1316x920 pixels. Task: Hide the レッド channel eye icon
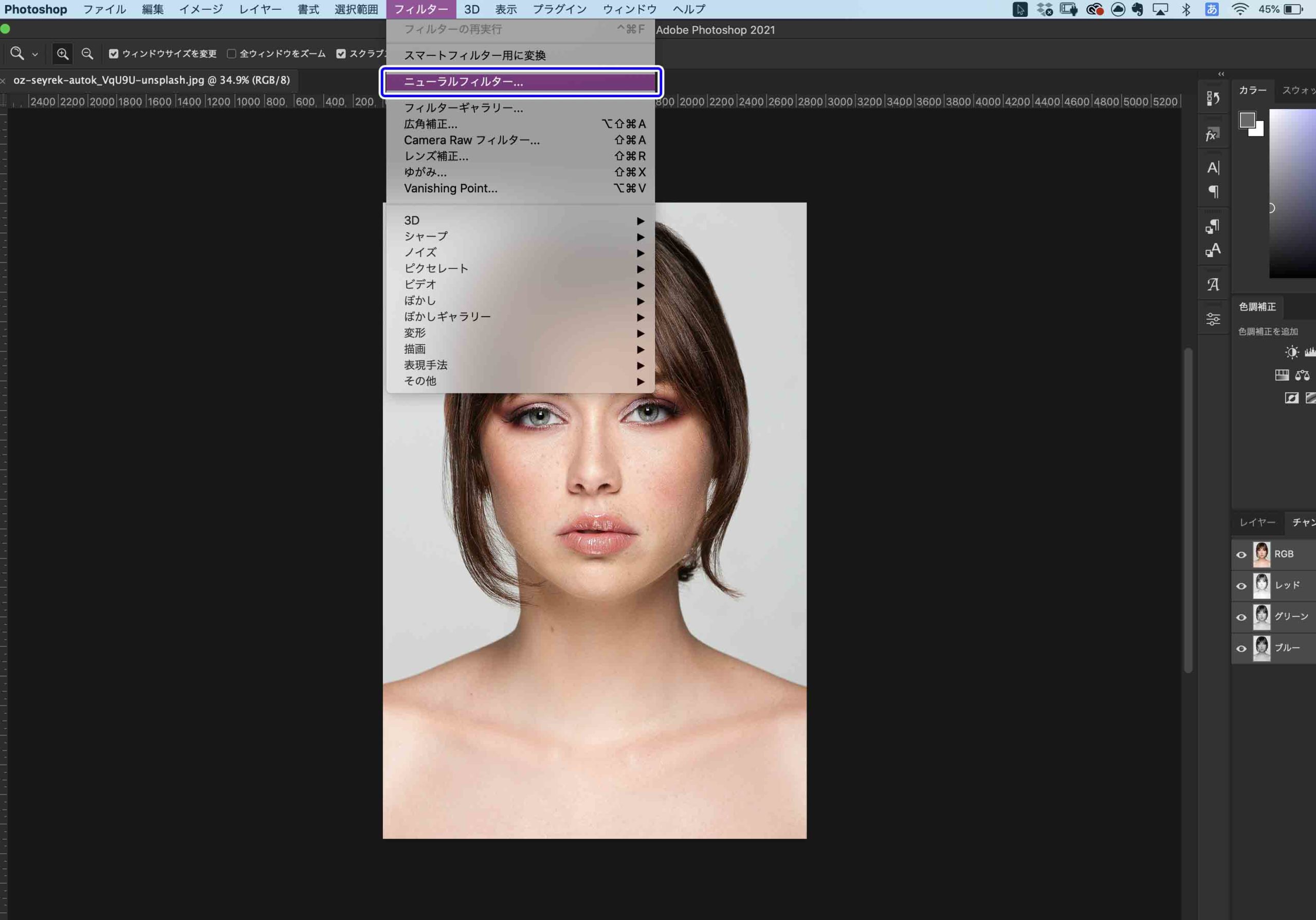coord(1241,586)
